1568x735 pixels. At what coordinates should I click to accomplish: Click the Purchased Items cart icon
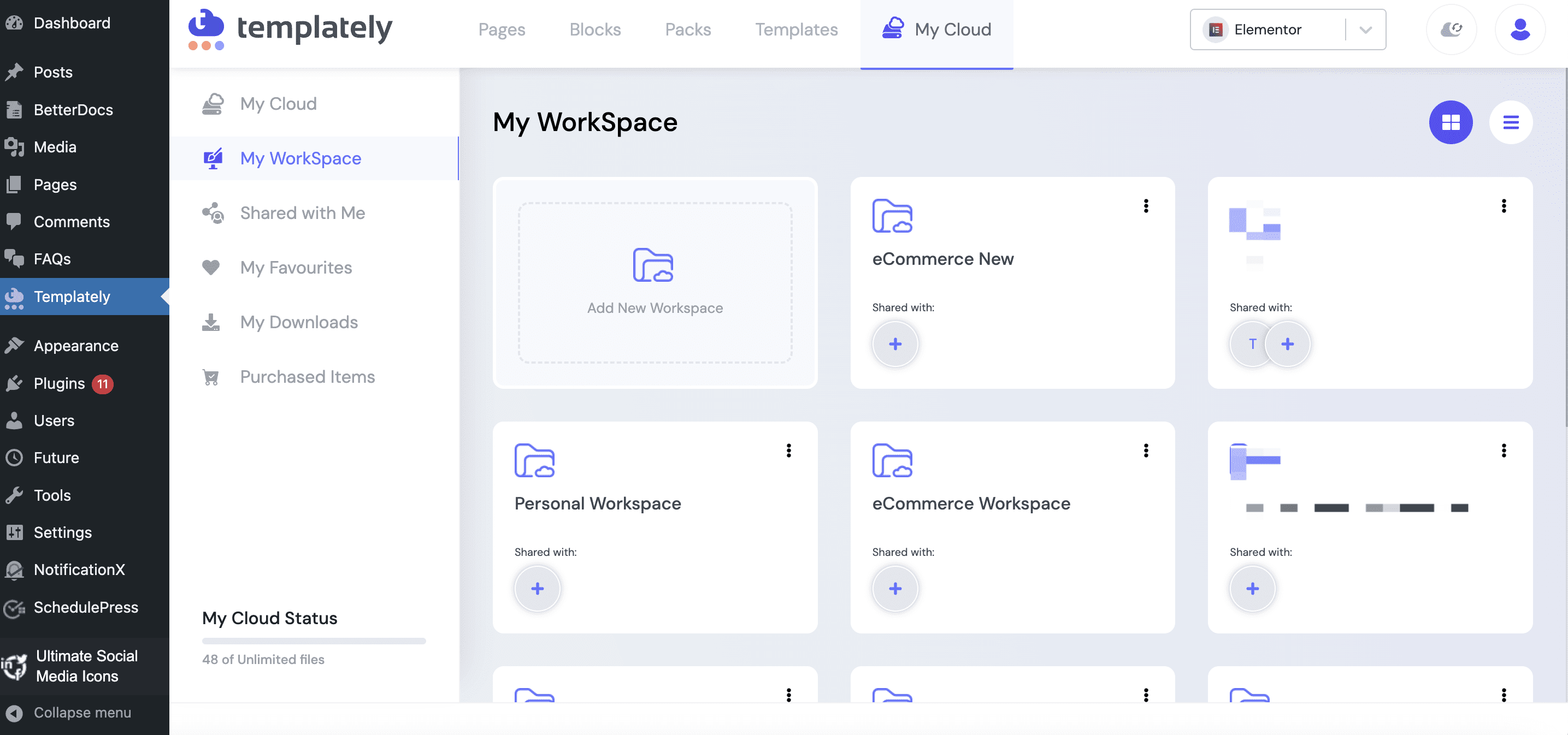(210, 377)
